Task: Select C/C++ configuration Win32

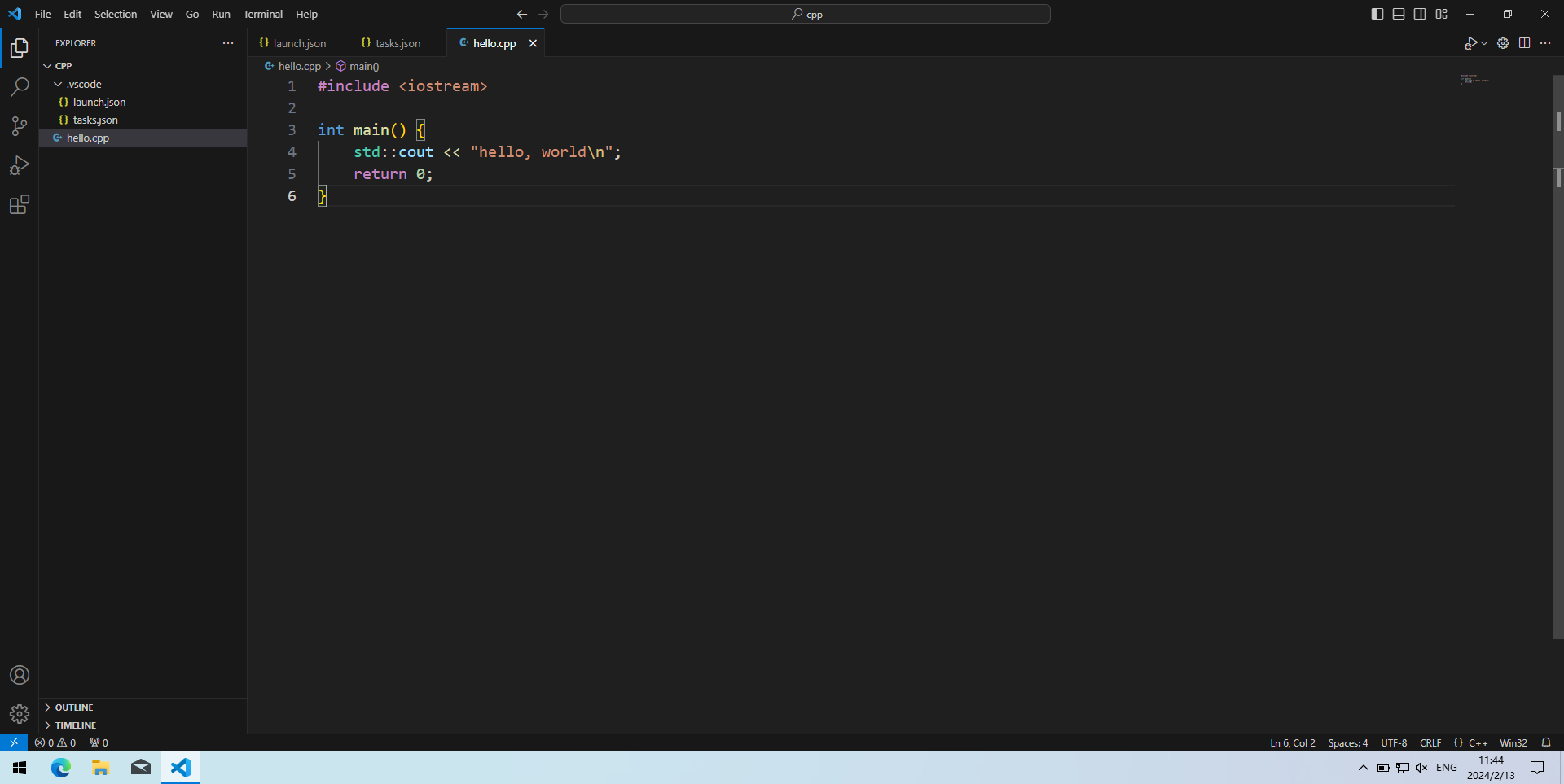Action: (x=1513, y=742)
